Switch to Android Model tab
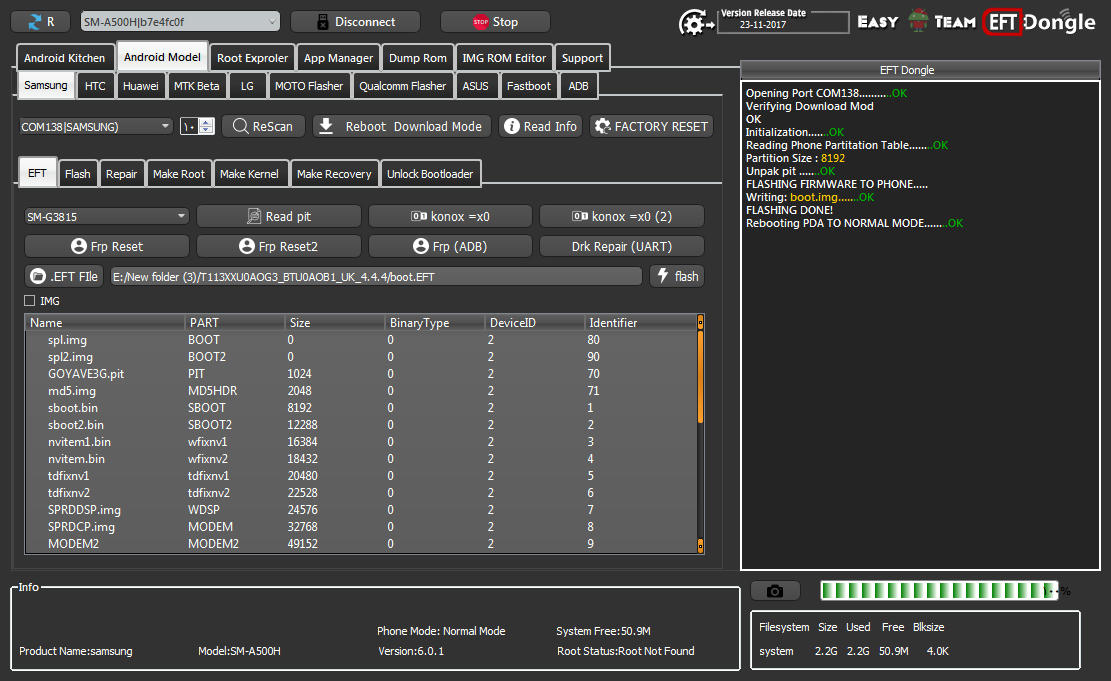 [162, 57]
